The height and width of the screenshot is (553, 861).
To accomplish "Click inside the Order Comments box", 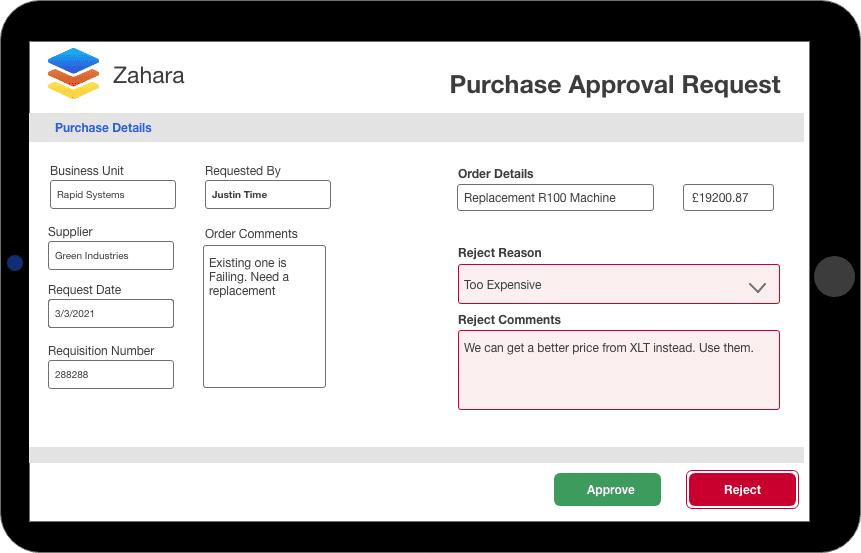I will click(264, 316).
